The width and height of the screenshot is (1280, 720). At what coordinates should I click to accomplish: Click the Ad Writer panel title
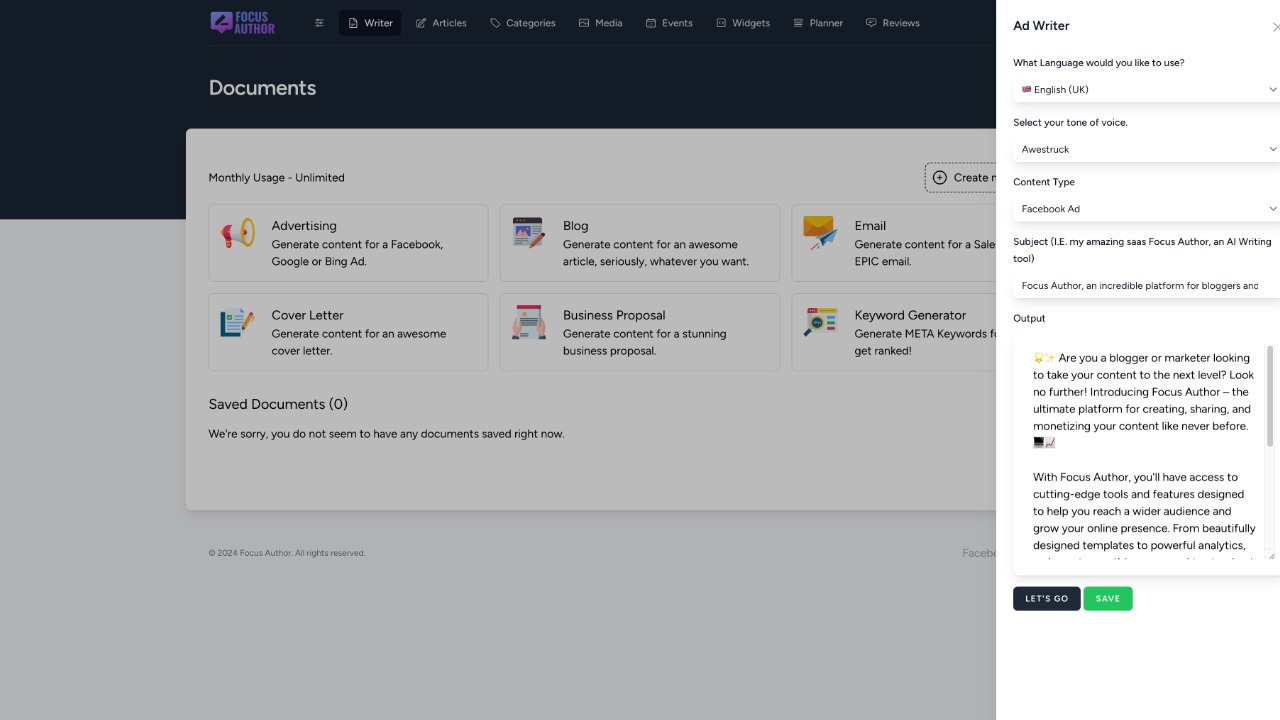click(1041, 26)
